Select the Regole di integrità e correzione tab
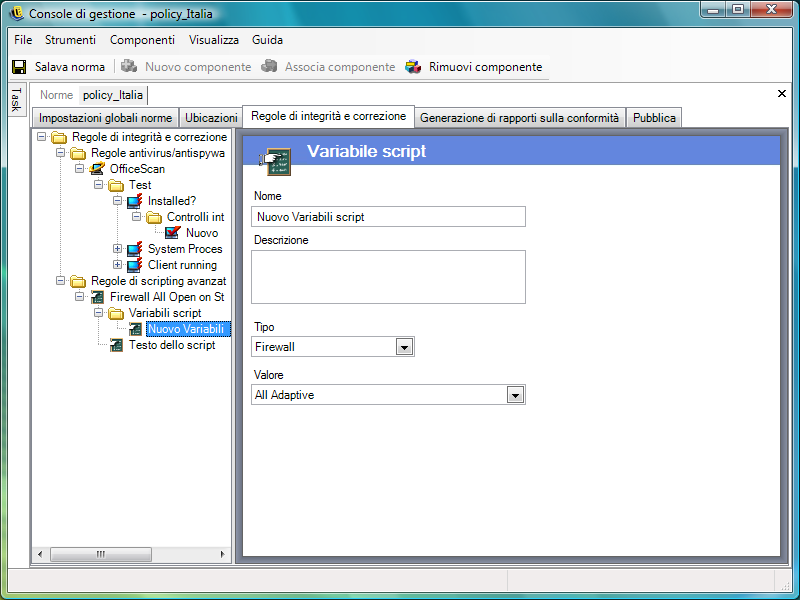This screenshot has height=600, width=800. [329, 116]
